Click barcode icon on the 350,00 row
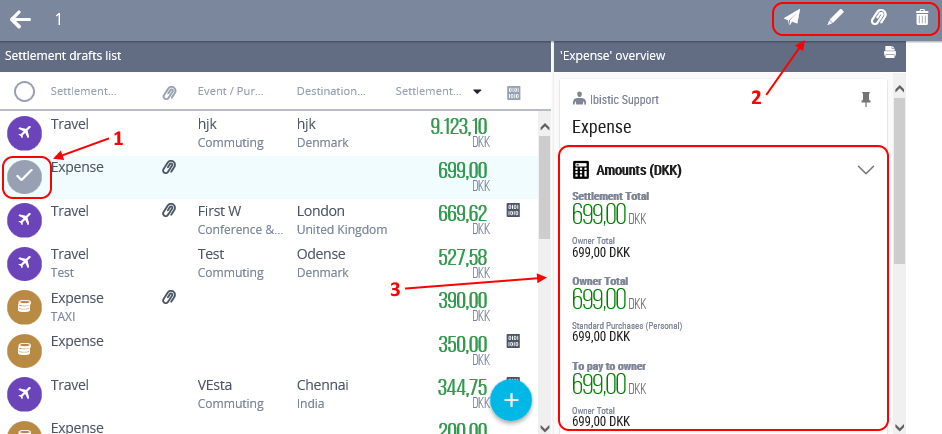942x434 pixels. point(513,341)
